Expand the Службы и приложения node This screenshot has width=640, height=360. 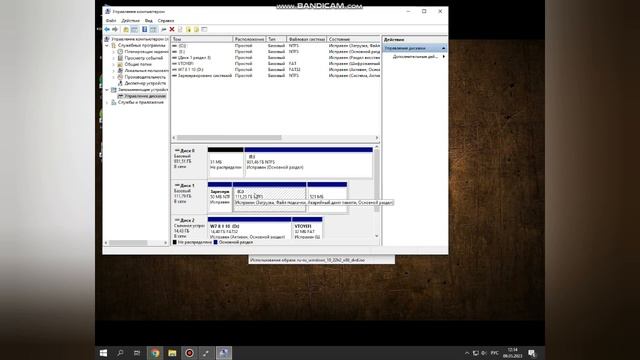coord(107,102)
